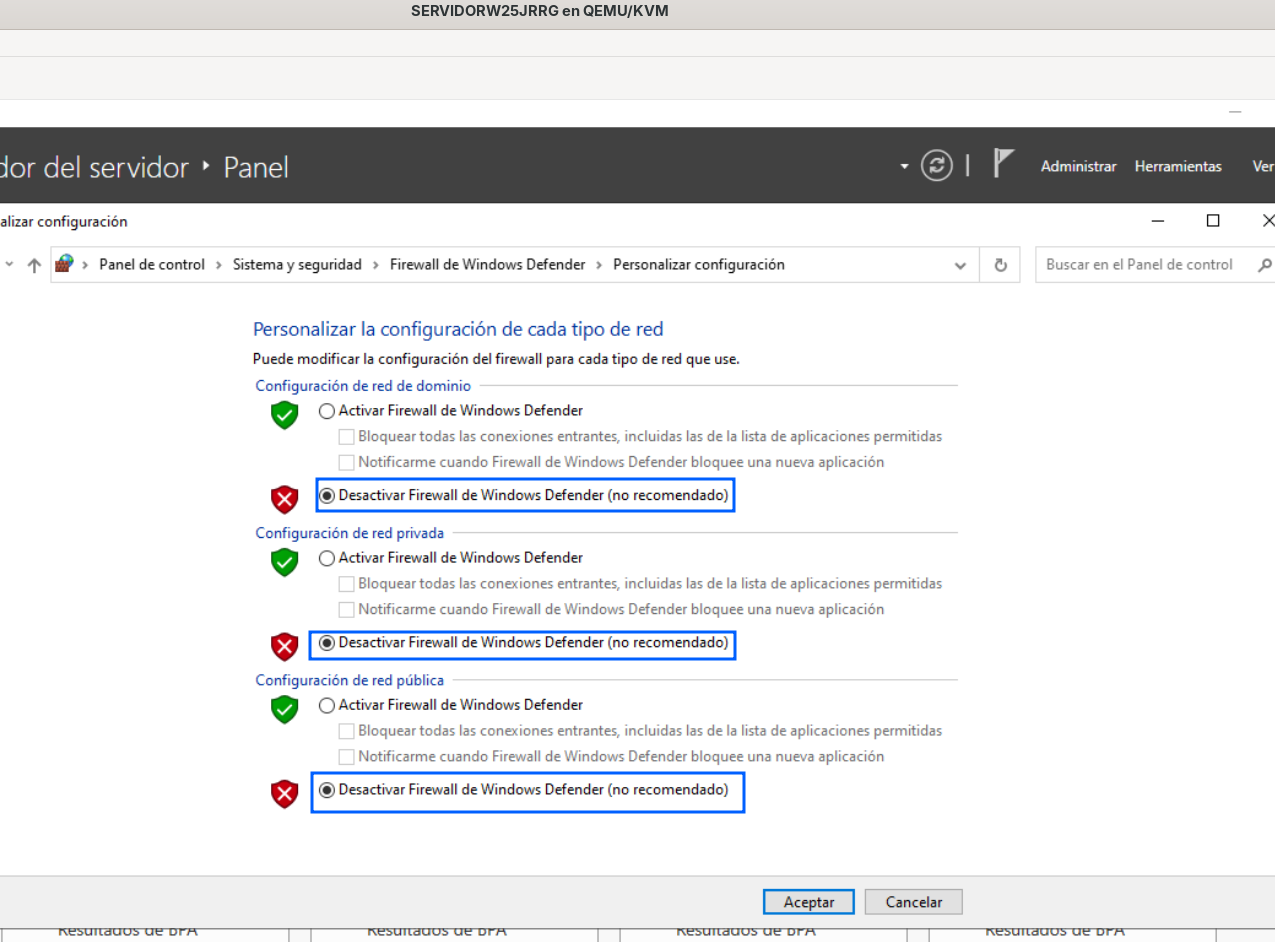Select Activar Firewall for domain network
The height and width of the screenshot is (942, 1275).
click(450, 411)
